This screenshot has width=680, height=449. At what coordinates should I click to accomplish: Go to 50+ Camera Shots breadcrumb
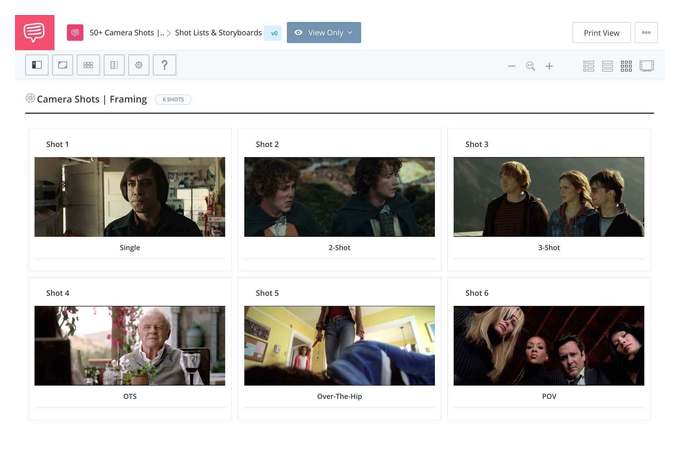pos(127,33)
